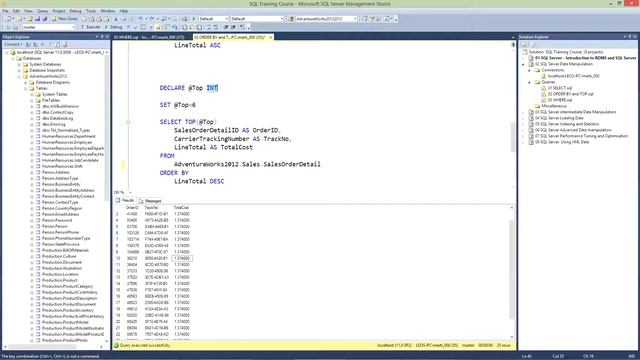Click the Save icon in toolbar
The width and height of the screenshot is (640, 360).
(37, 19)
